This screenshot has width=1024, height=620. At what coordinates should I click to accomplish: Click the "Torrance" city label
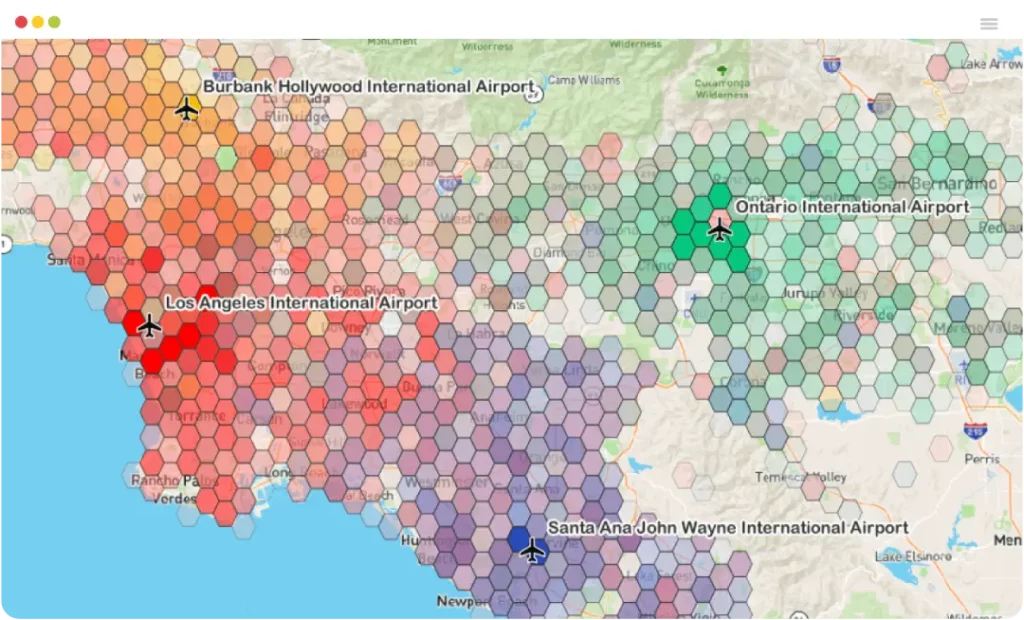(197, 416)
